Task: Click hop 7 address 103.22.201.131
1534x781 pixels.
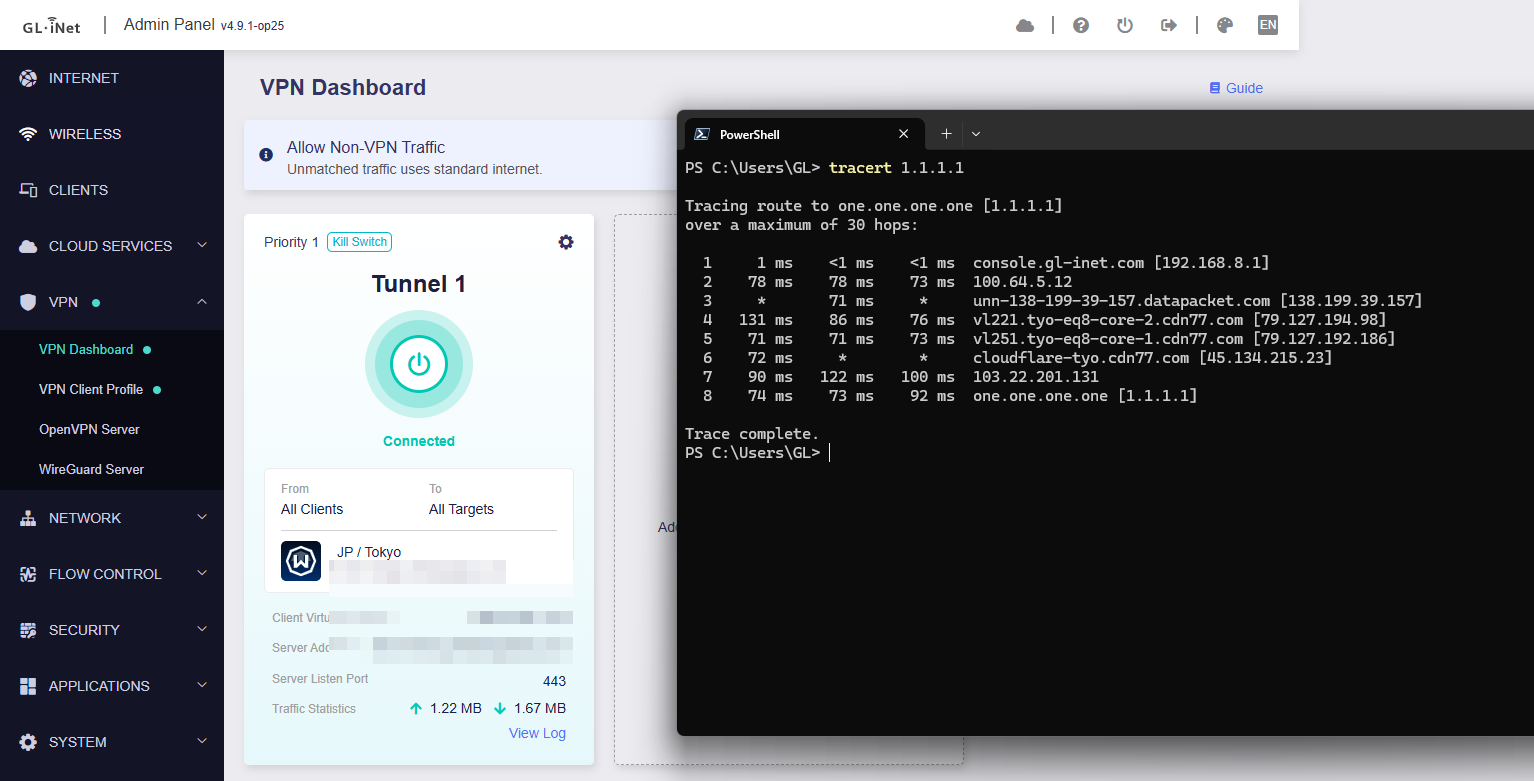Action: pyautogui.click(x=1035, y=377)
